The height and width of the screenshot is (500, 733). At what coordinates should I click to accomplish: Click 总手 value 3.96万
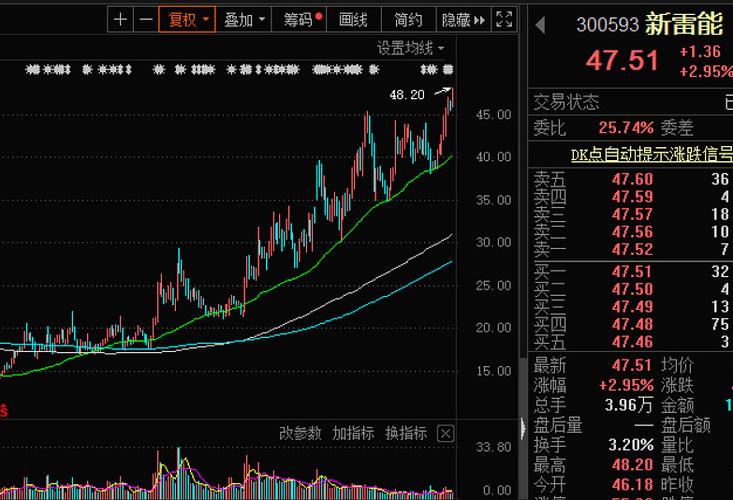(x=628, y=405)
